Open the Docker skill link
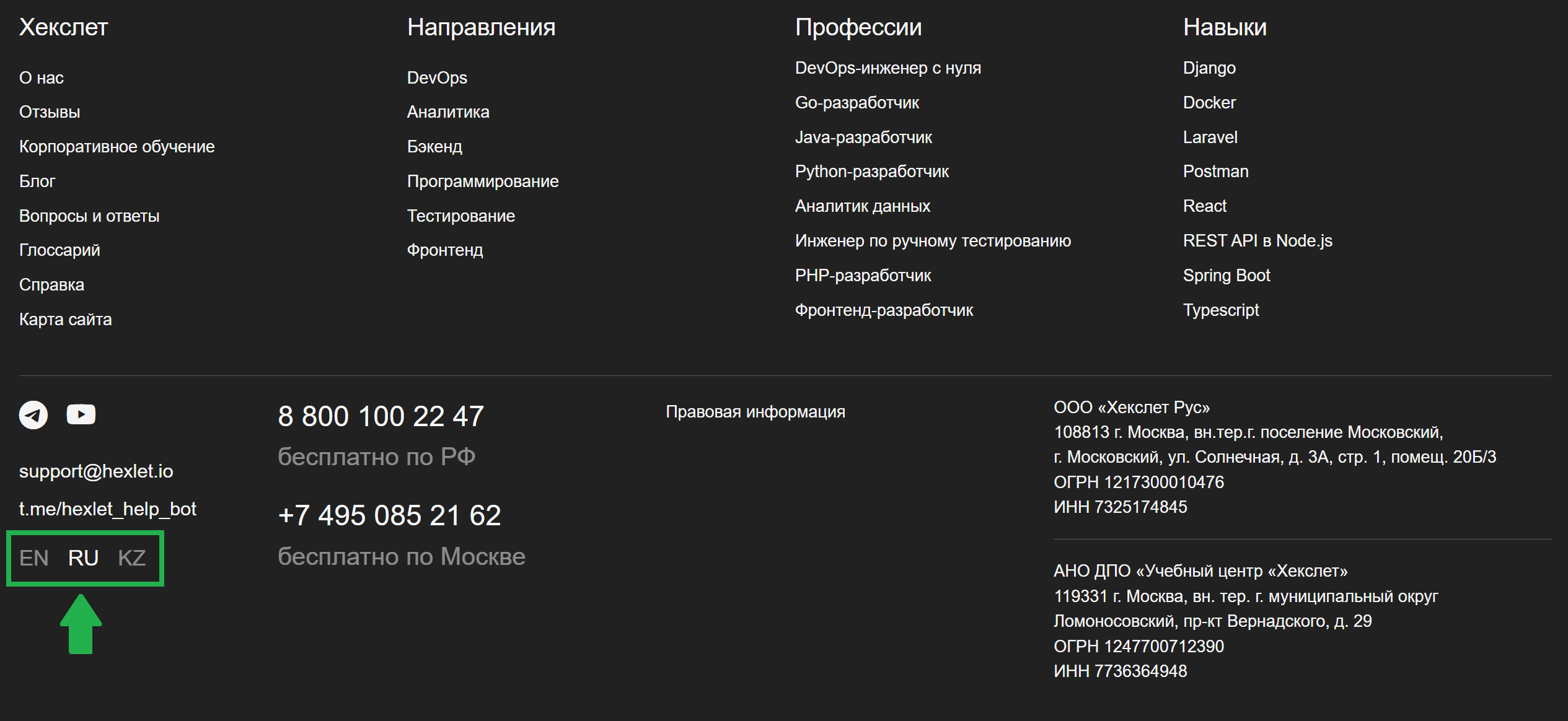 1209,103
